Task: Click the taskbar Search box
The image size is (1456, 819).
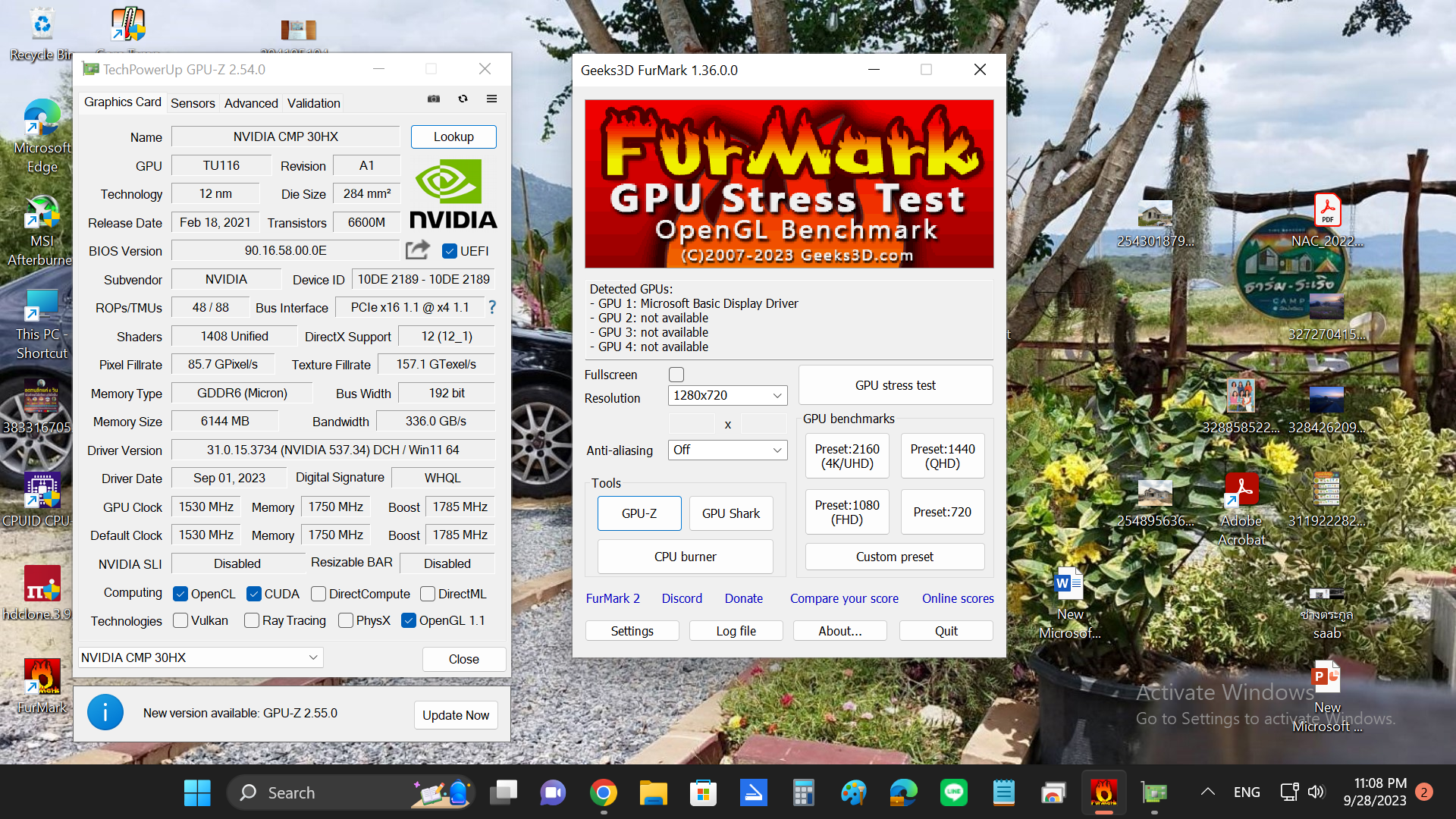Action: tap(350, 792)
